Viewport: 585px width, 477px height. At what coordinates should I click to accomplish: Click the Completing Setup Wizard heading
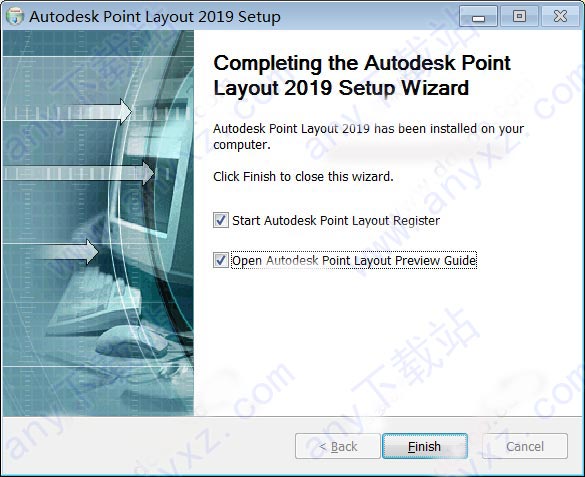click(x=362, y=75)
